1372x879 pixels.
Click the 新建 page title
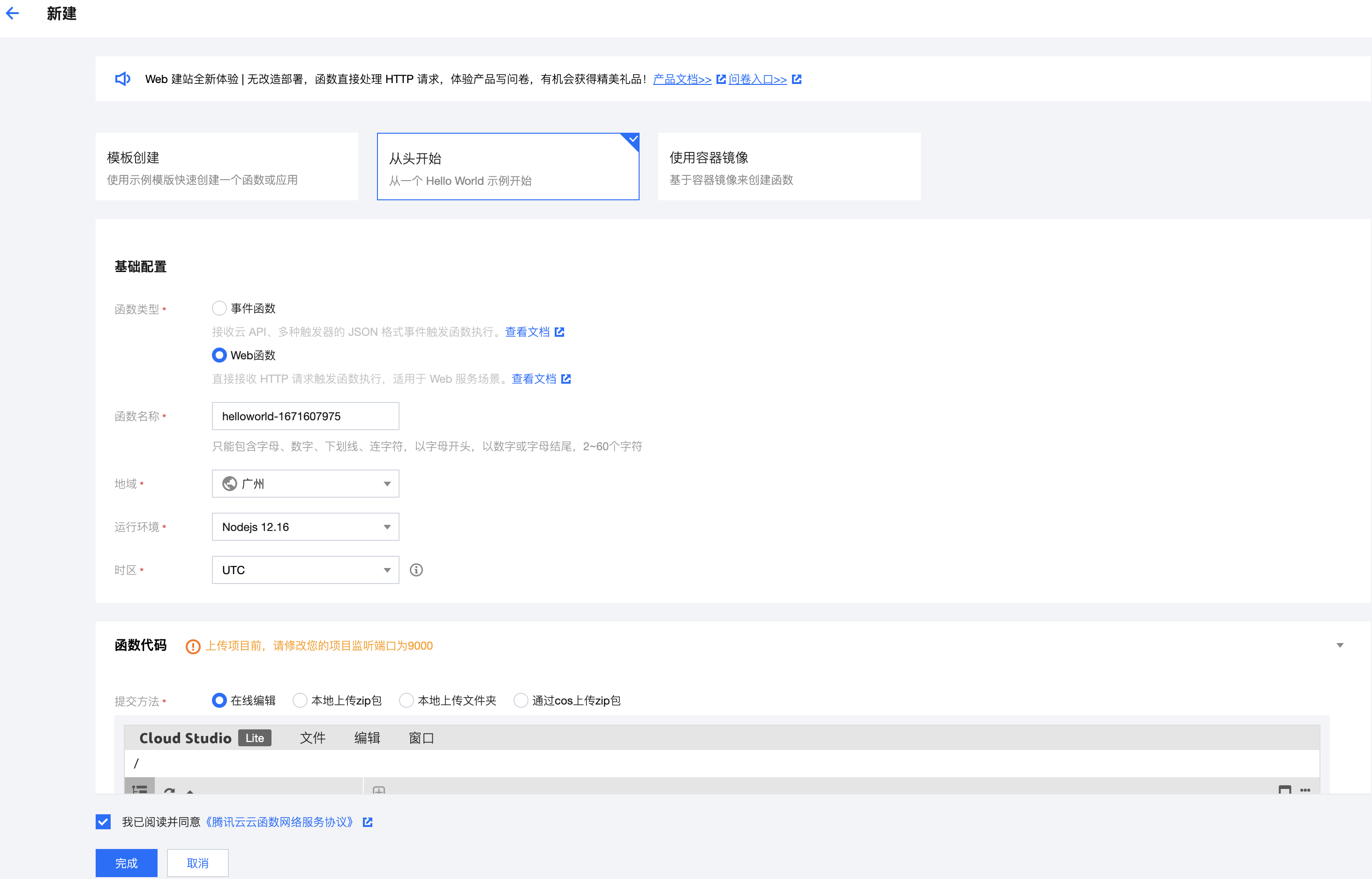(x=61, y=14)
